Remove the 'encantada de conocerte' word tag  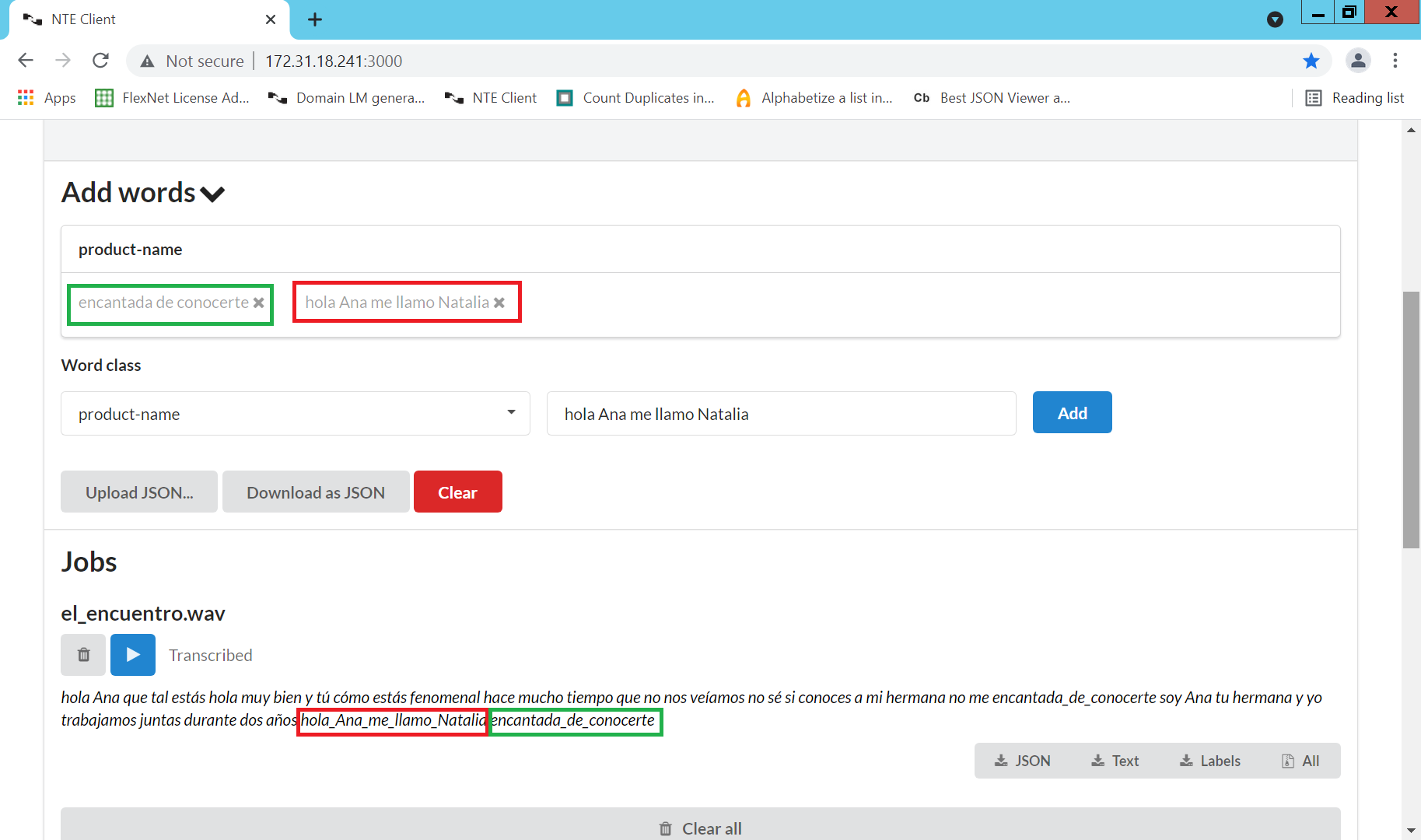point(259,303)
